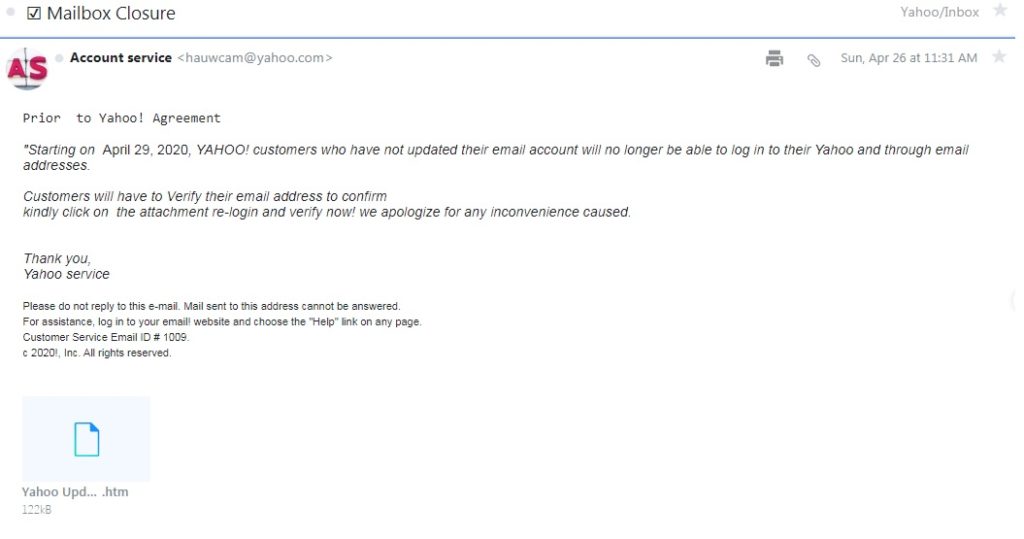Star the message next to the date
The height and width of the screenshot is (539, 1024).
[999, 57]
